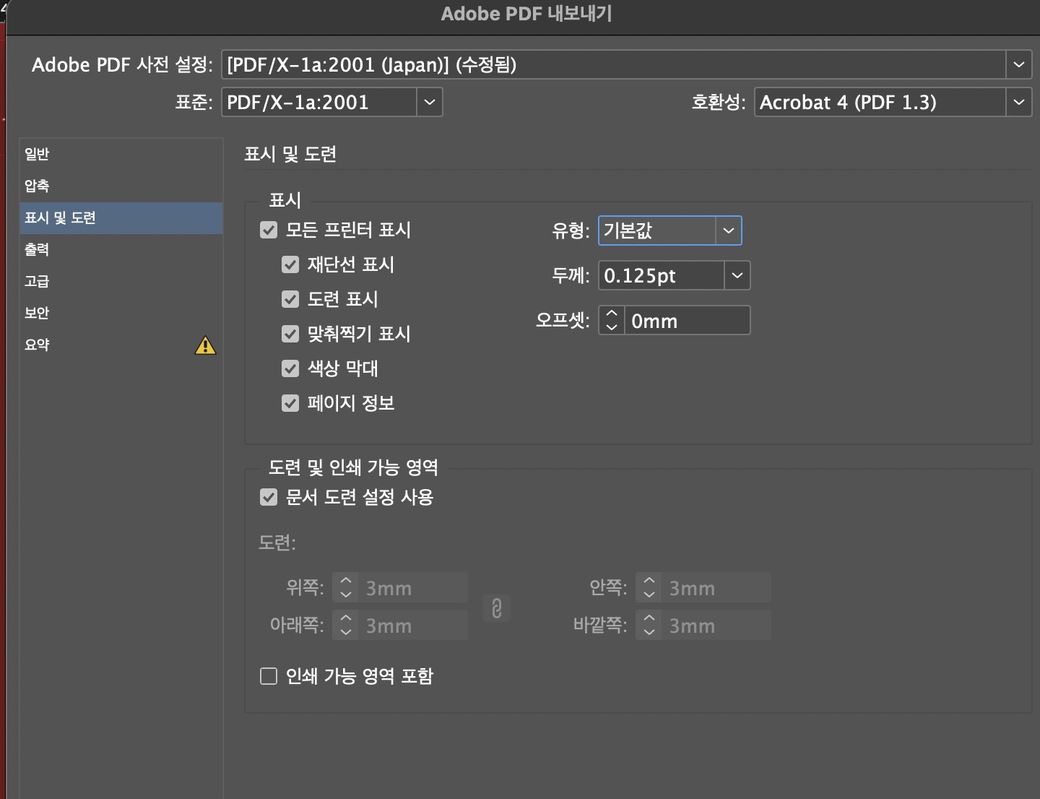Click the 두께 0.125pt value field

661,275
